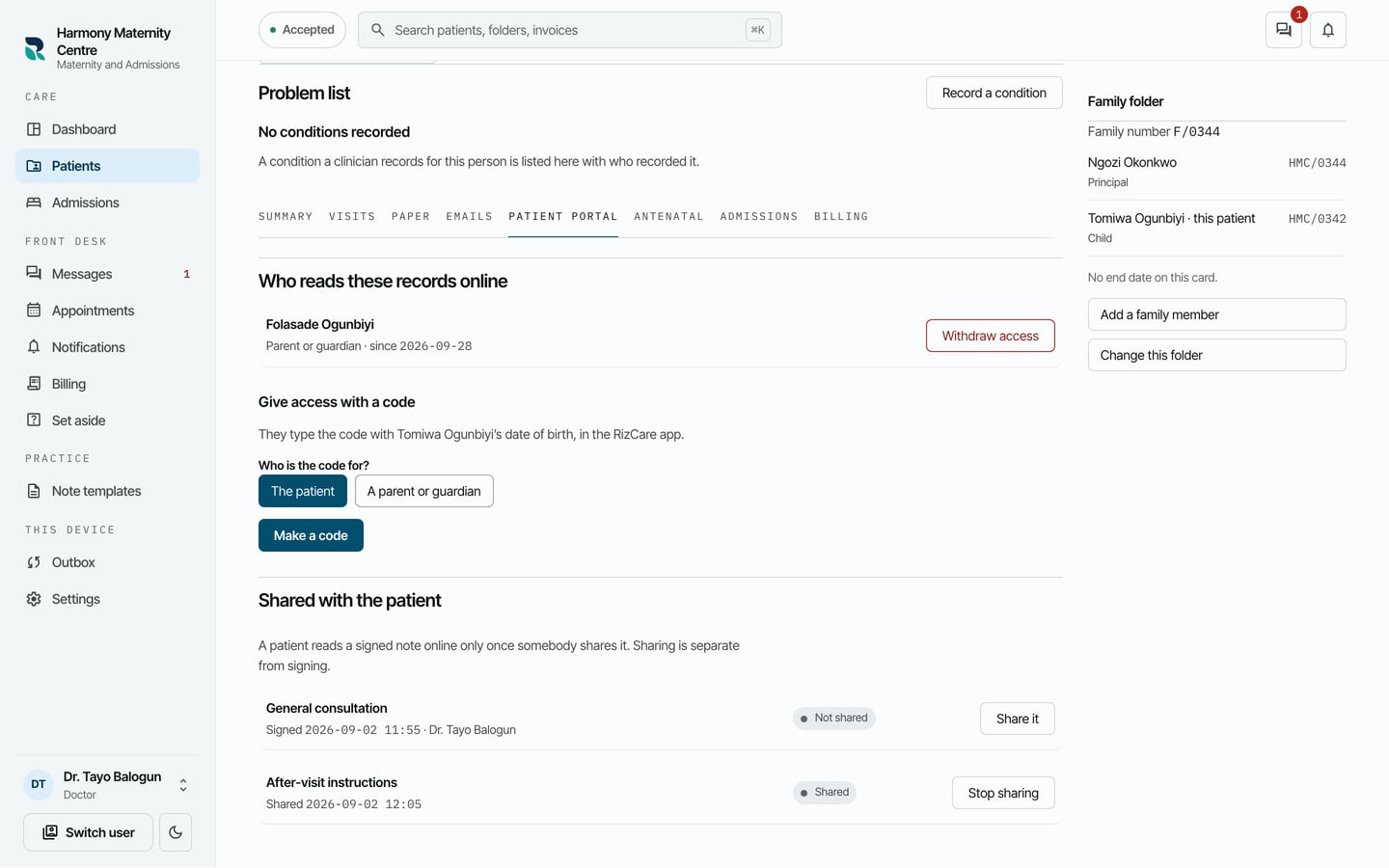The image size is (1389, 868).
Task: Click Record a condition button
Action: click(994, 93)
